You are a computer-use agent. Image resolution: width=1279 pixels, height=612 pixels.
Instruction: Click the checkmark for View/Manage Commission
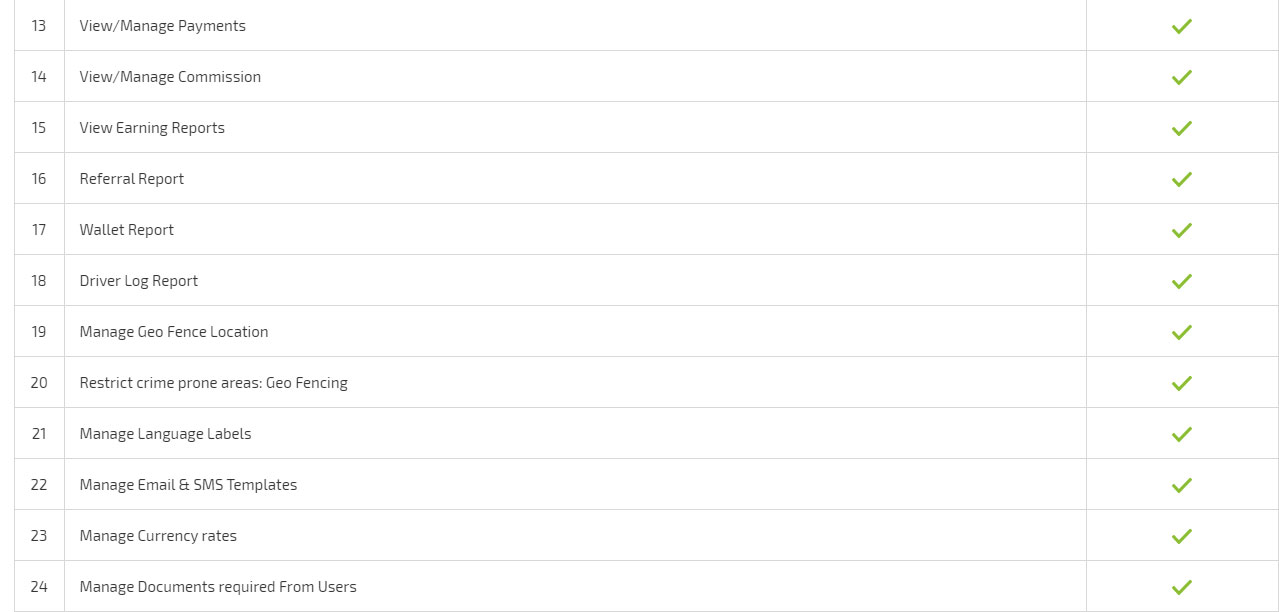pyautogui.click(x=1182, y=77)
